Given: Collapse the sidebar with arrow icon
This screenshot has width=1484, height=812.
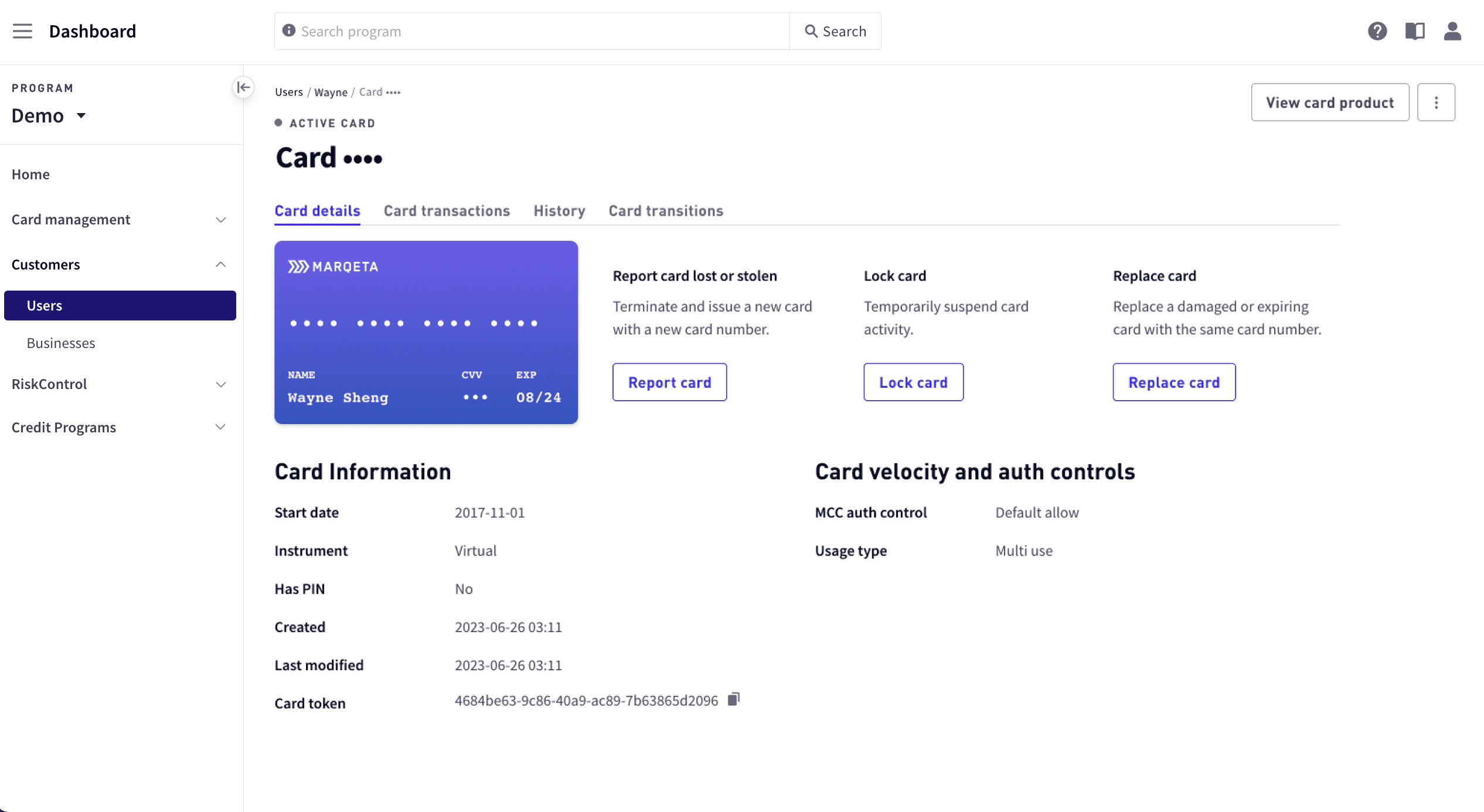Looking at the screenshot, I should [x=243, y=87].
